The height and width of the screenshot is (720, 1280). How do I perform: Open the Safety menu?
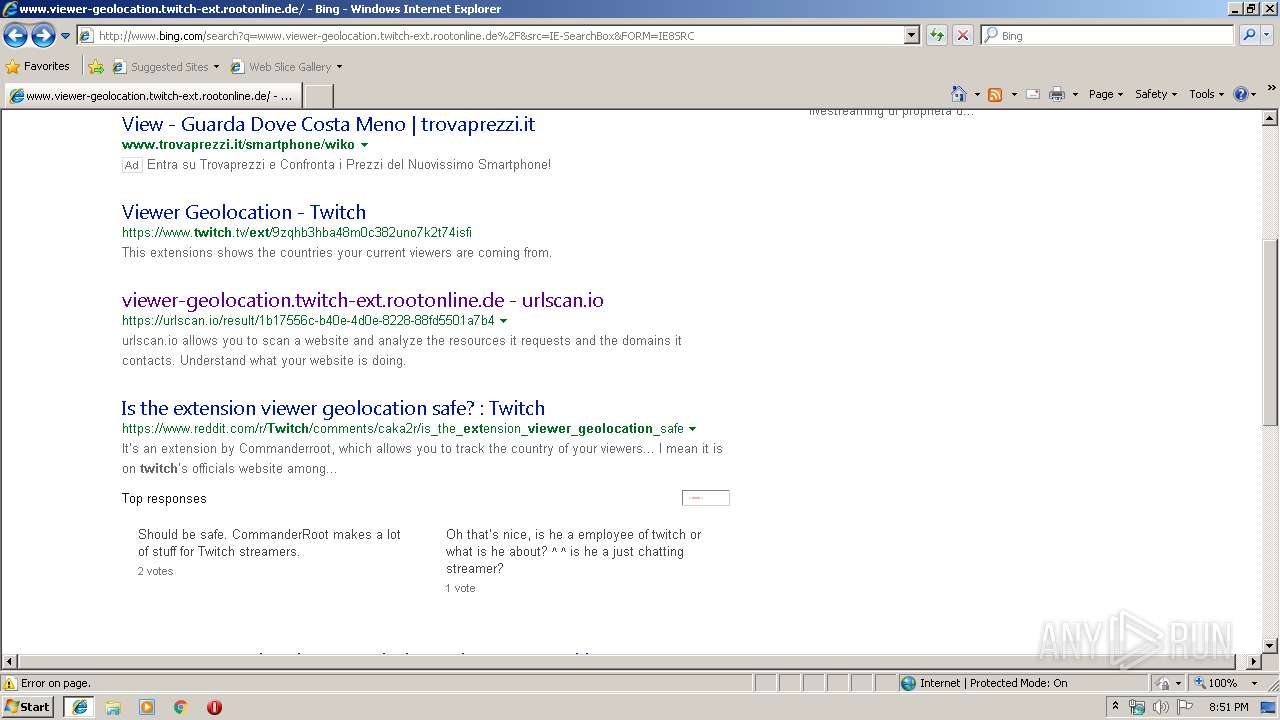1156,94
